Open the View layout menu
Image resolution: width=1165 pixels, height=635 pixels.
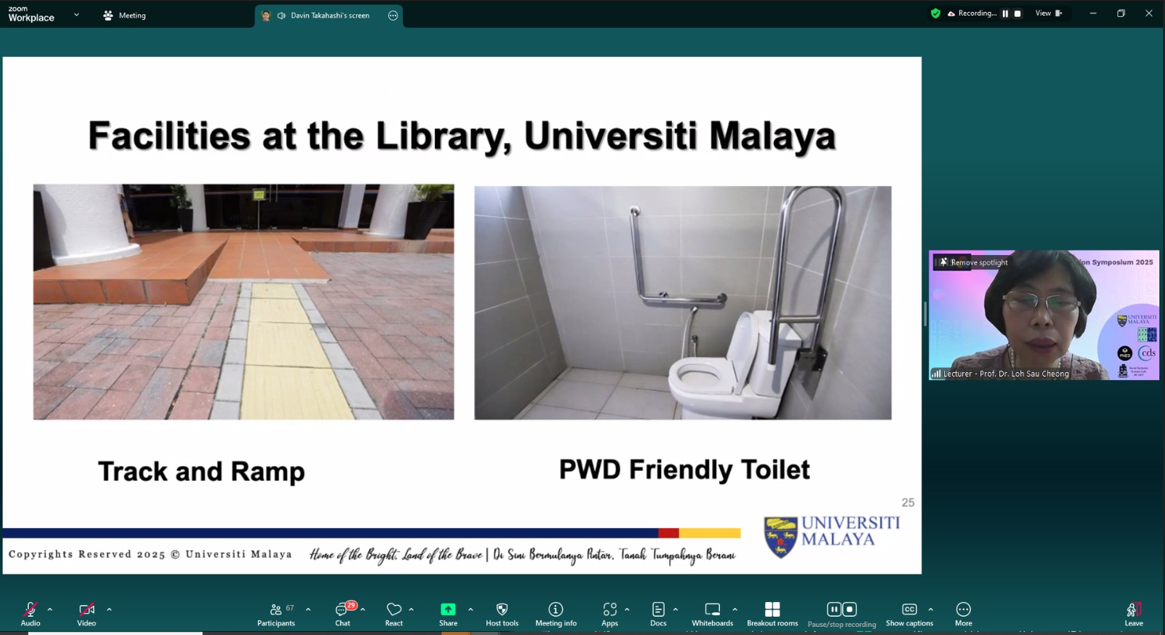click(1048, 14)
